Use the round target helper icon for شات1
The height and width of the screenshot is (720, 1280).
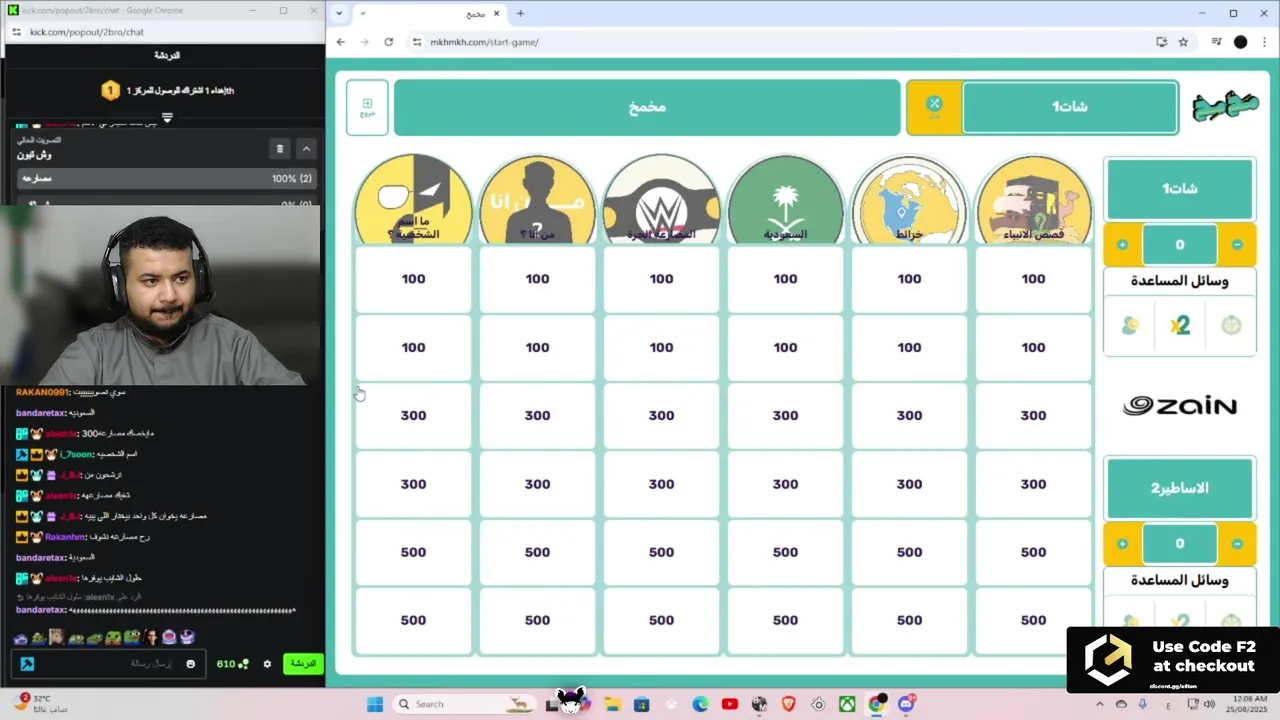point(1231,325)
